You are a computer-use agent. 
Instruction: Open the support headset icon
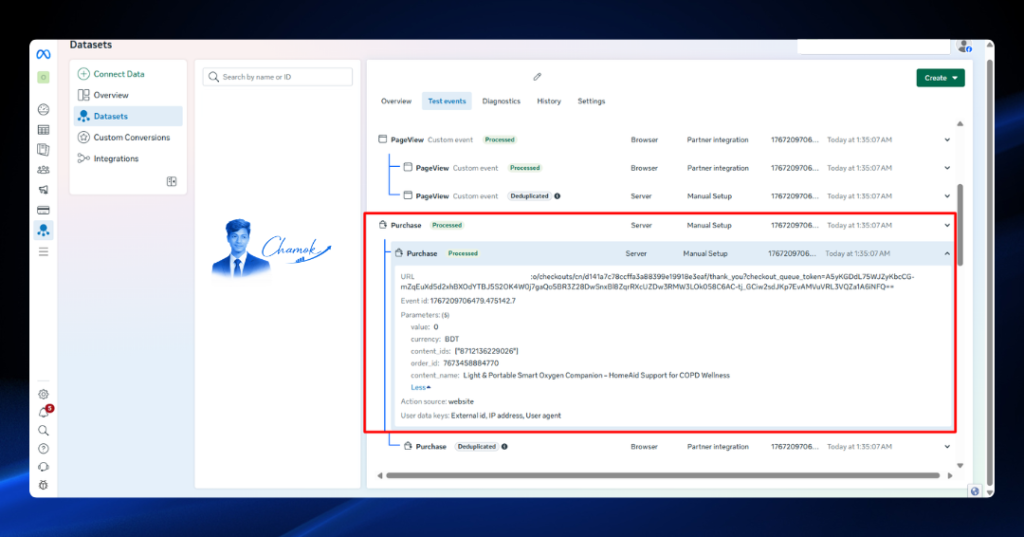click(43, 467)
